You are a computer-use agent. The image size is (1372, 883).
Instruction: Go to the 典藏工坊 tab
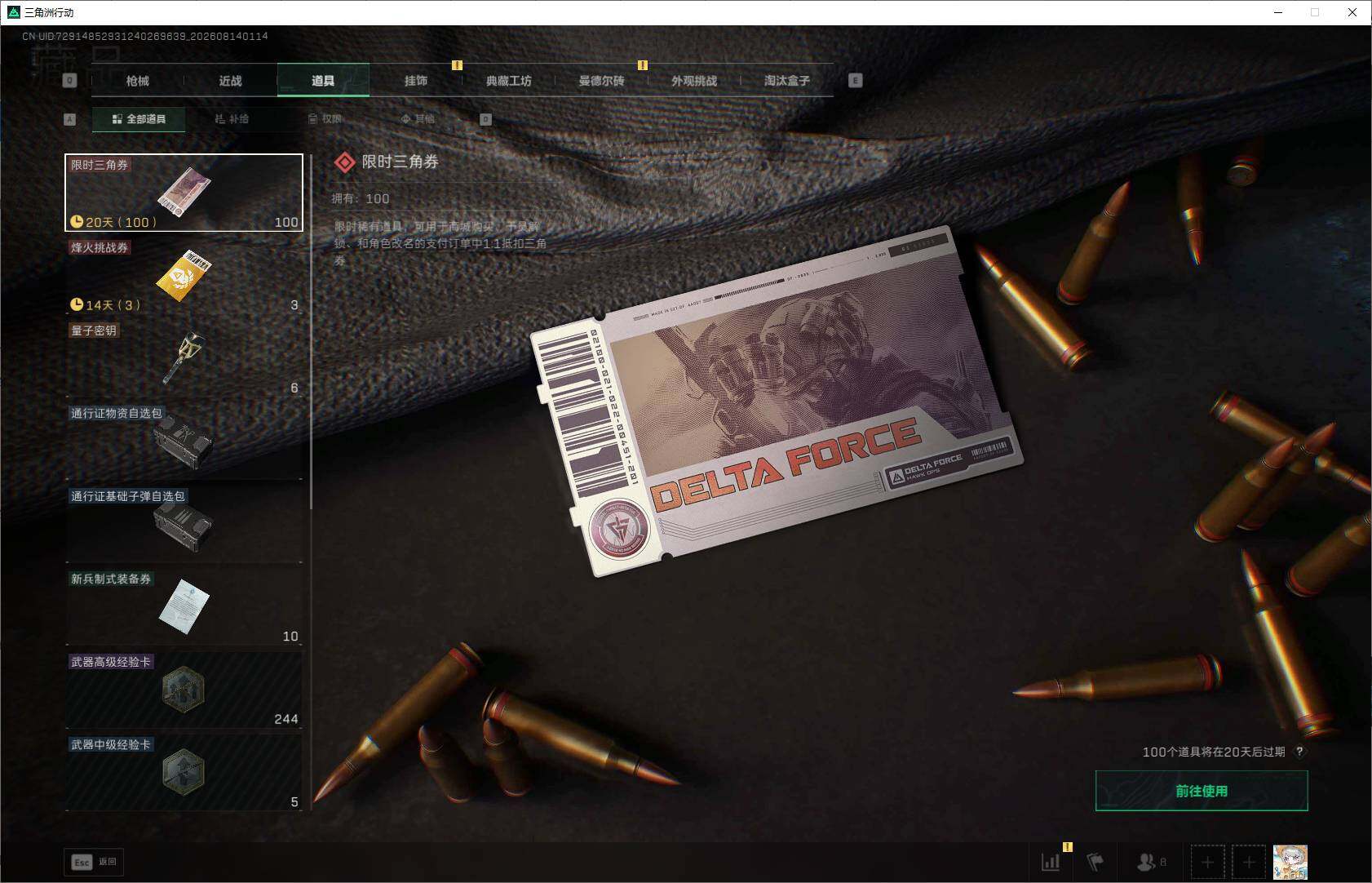[x=509, y=81]
